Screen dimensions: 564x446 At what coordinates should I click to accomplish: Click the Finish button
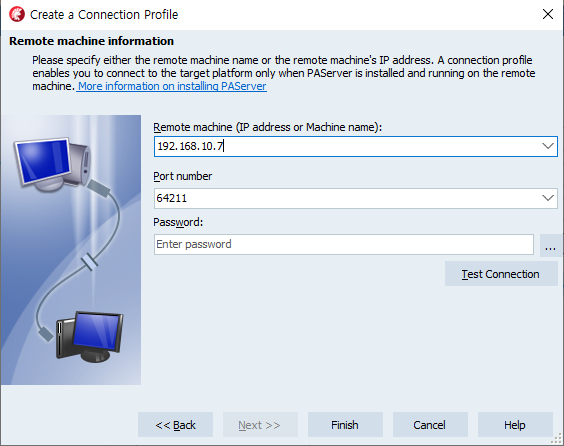(x=345, y=425)
